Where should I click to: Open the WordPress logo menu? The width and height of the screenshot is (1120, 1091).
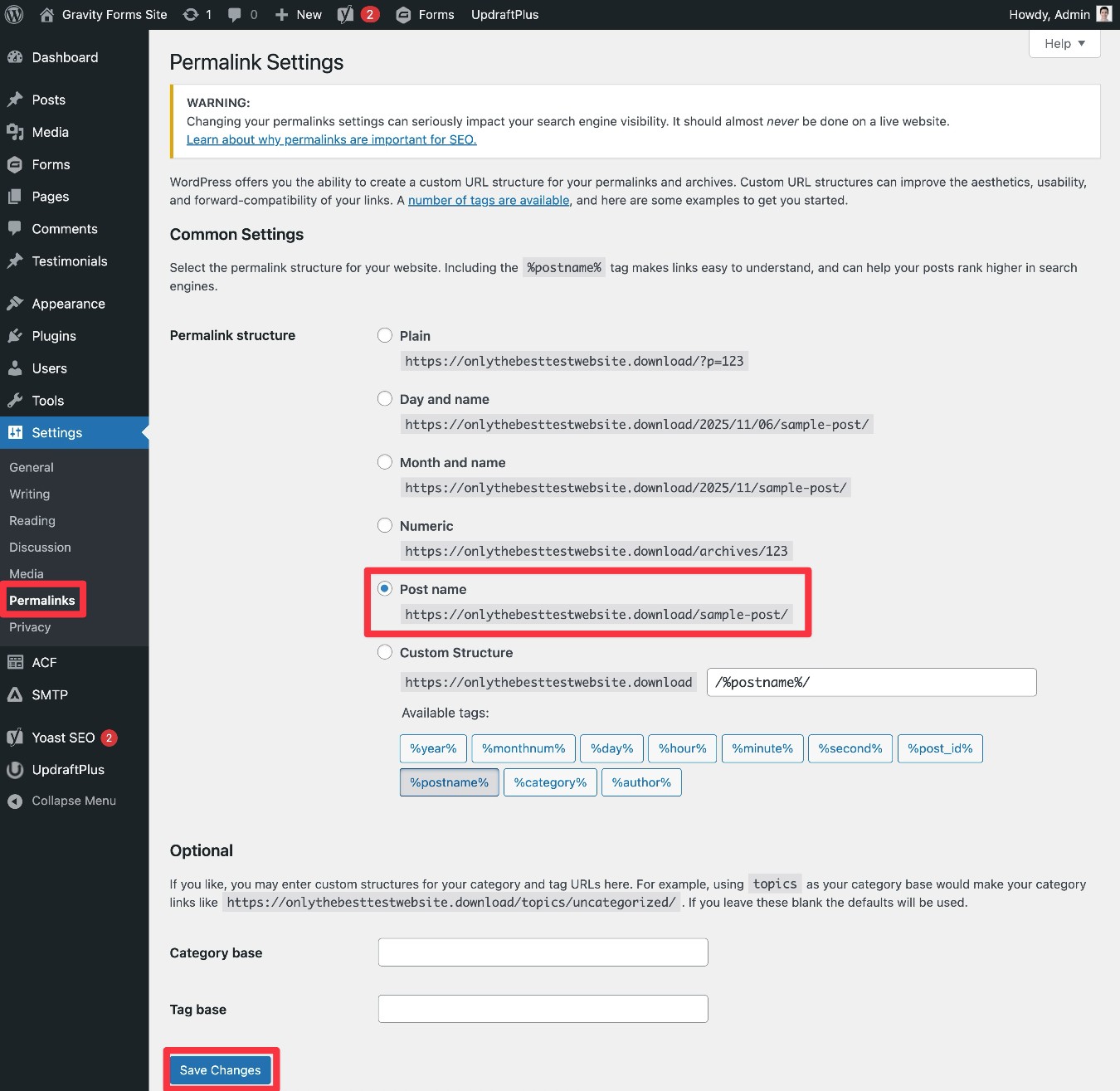(x=13, y=14)
